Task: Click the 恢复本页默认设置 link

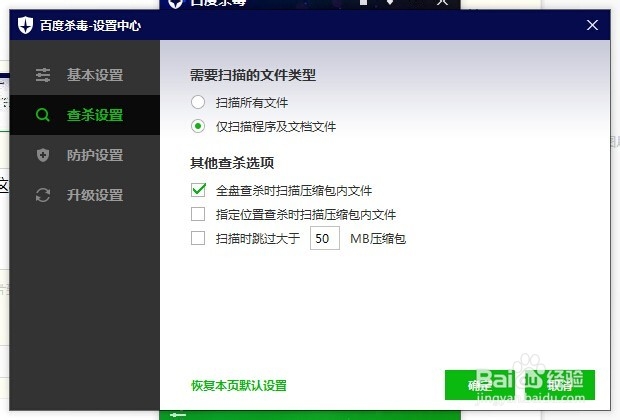Action: [239, 386]
